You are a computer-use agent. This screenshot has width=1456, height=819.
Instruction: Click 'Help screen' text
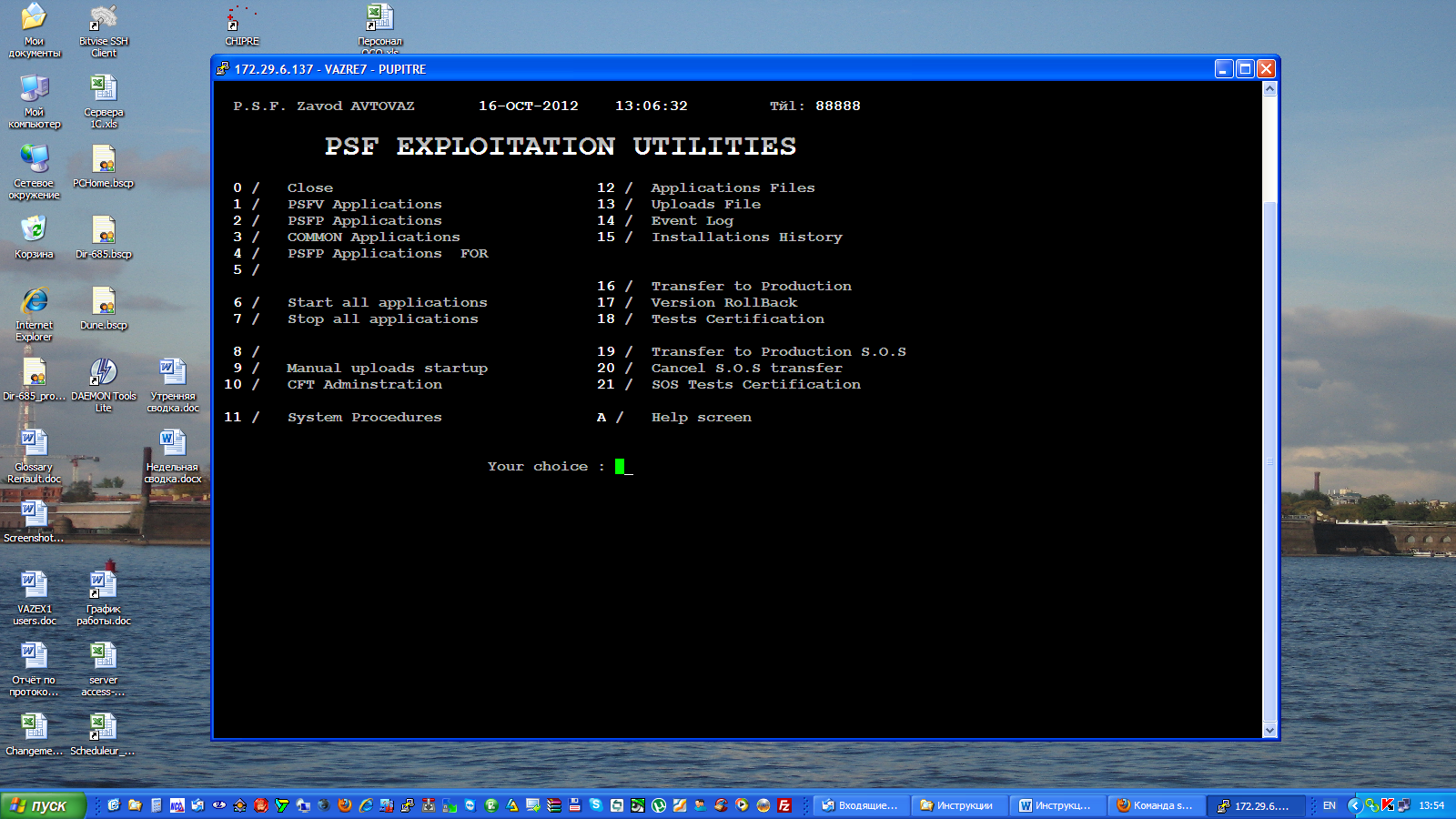(x=701, y=417)
